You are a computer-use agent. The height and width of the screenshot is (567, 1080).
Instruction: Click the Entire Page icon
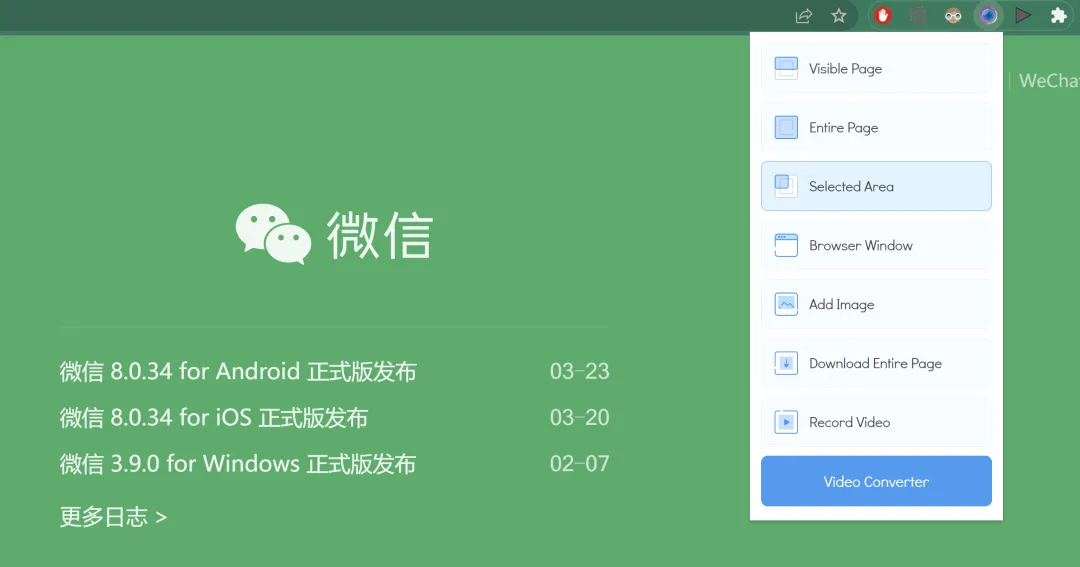(786, 127)
